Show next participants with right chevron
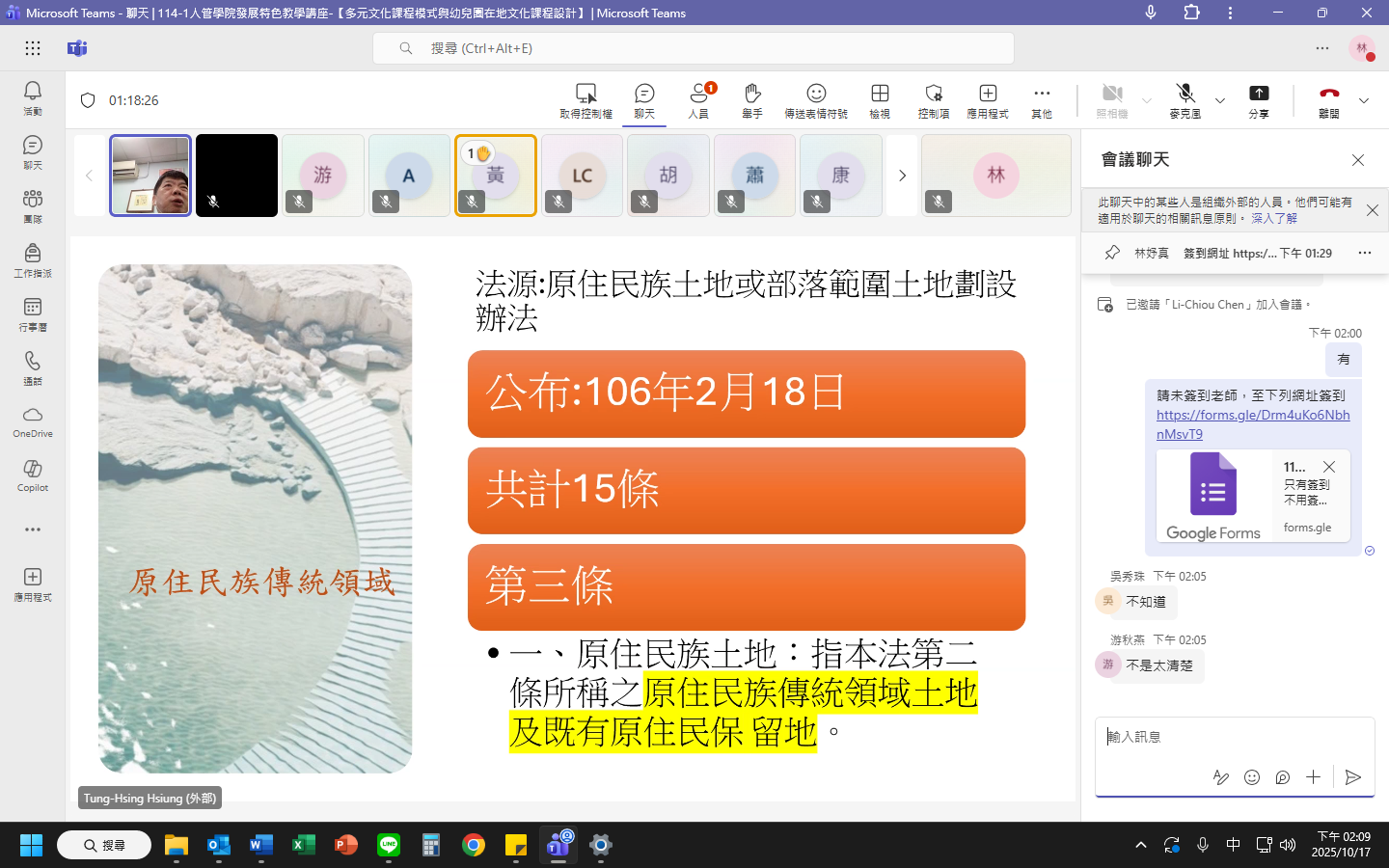1389x868 pixels. pyautogui.click(x=903, y=176)
